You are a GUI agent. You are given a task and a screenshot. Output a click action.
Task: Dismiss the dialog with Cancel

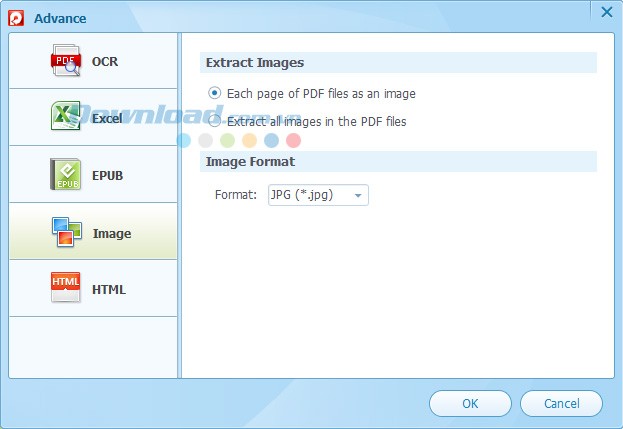(561, 404)
